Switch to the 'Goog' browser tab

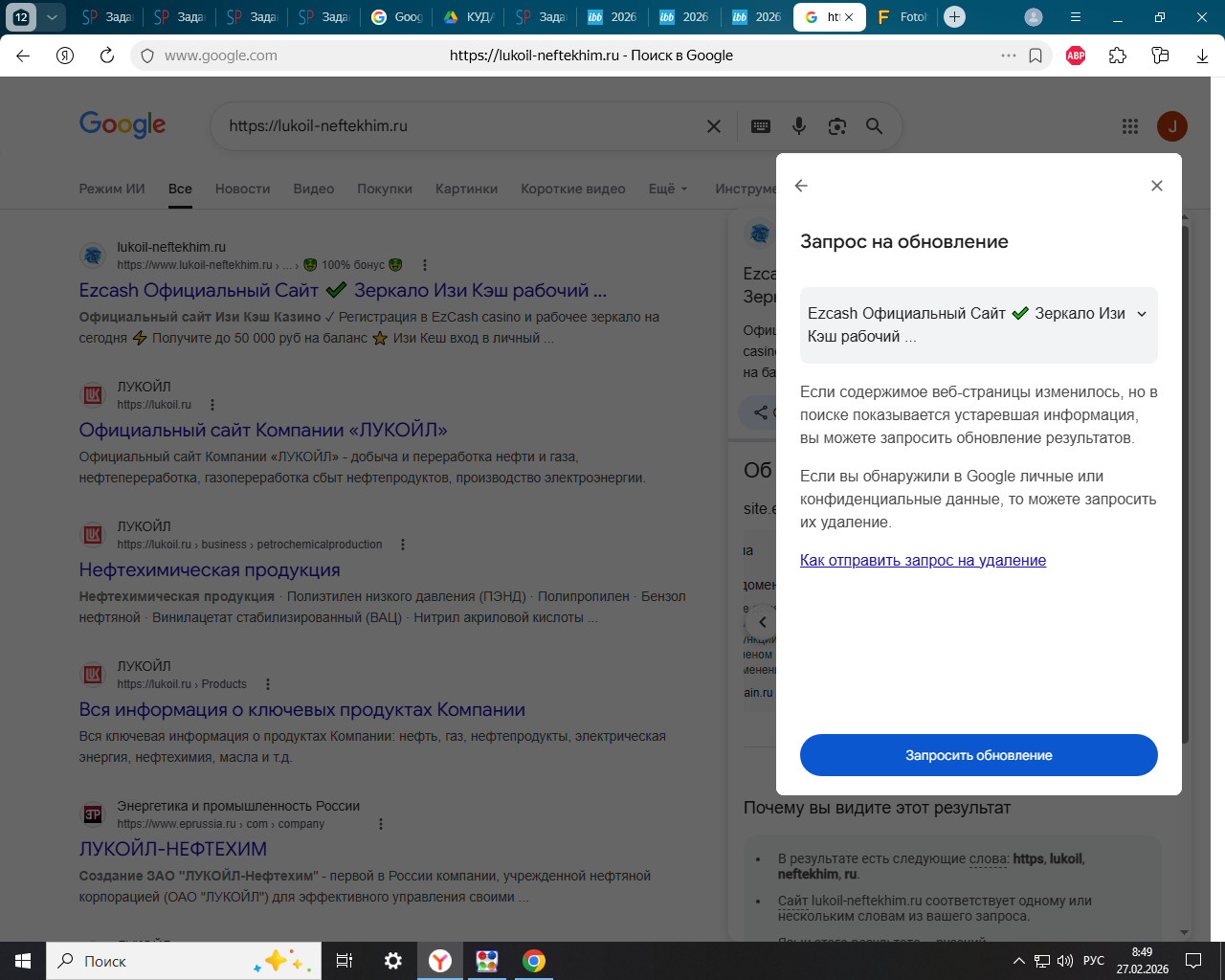coord(397,16)
